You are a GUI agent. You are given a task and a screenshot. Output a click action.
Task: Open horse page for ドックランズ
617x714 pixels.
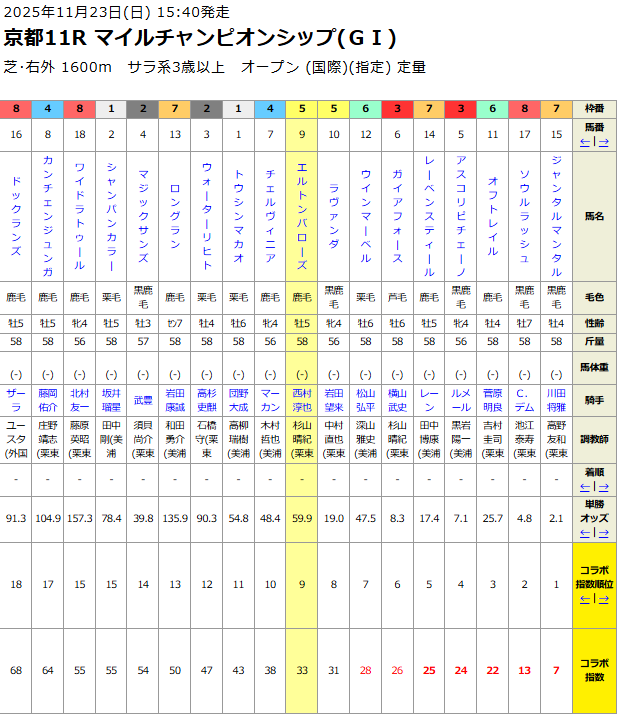[16, 218]
